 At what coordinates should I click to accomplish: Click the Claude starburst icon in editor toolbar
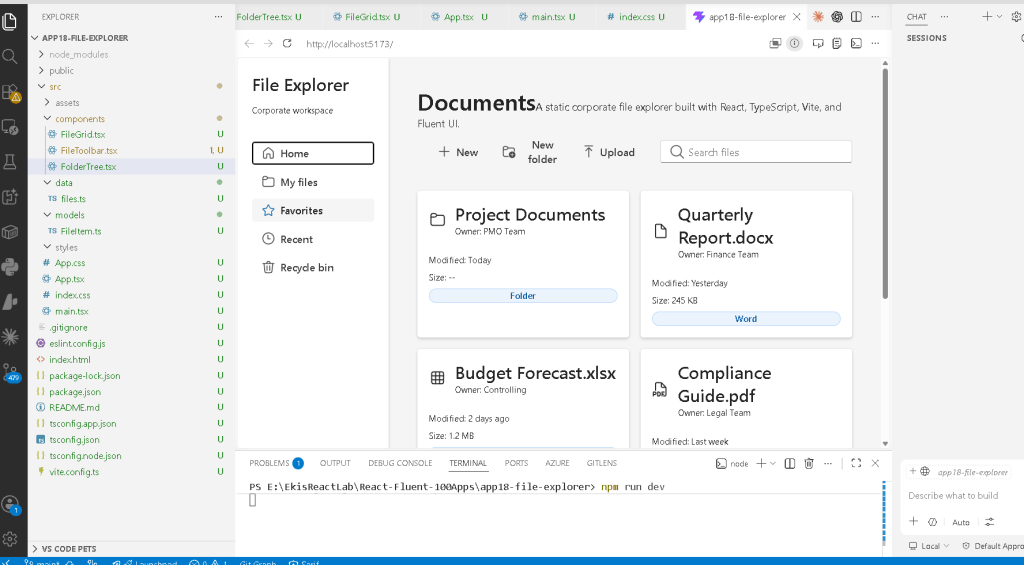click(818, 17)
